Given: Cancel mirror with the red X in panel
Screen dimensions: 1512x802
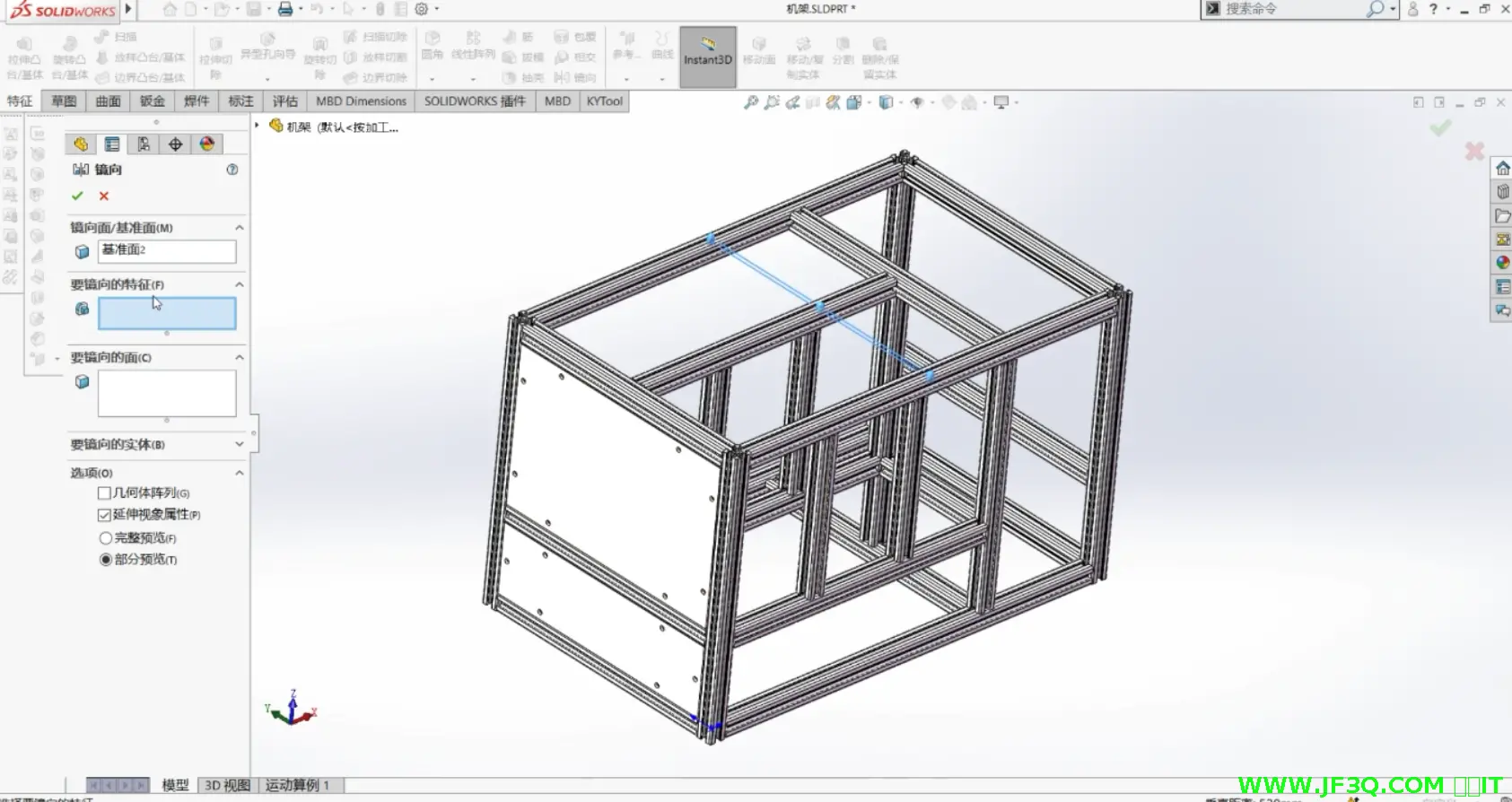Looking at the screenshot, I should tap(104, 196).
